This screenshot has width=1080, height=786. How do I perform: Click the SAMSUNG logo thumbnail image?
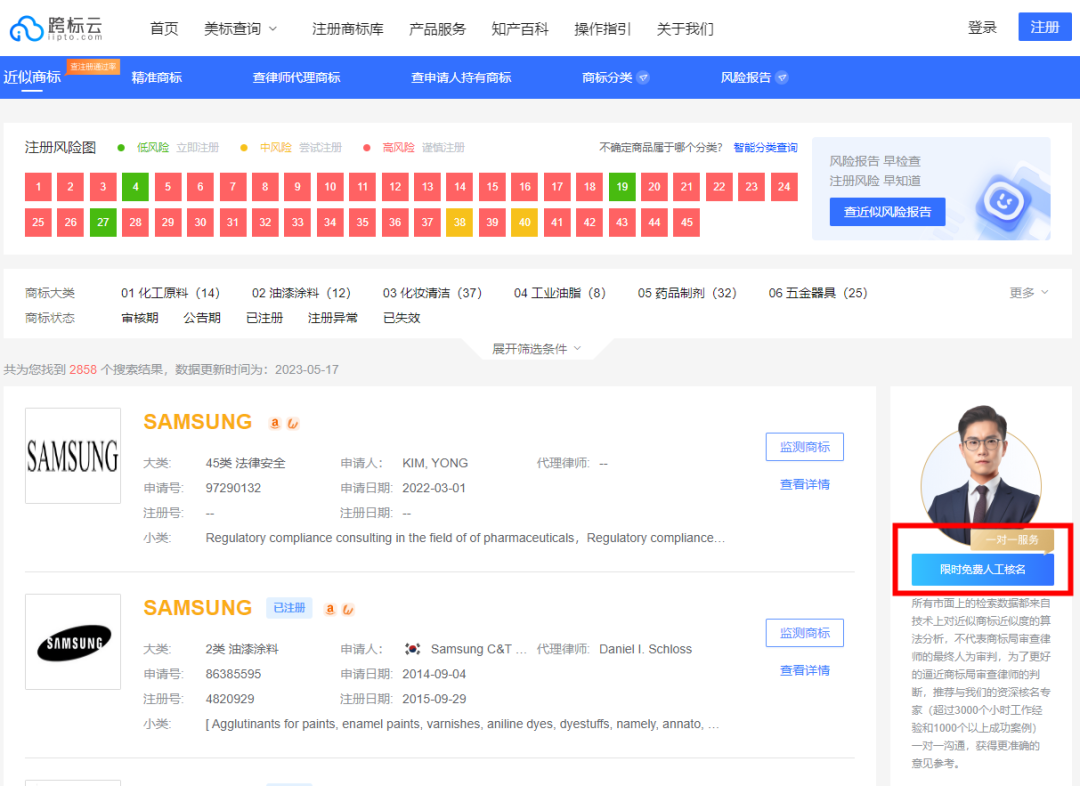[72, 455]
